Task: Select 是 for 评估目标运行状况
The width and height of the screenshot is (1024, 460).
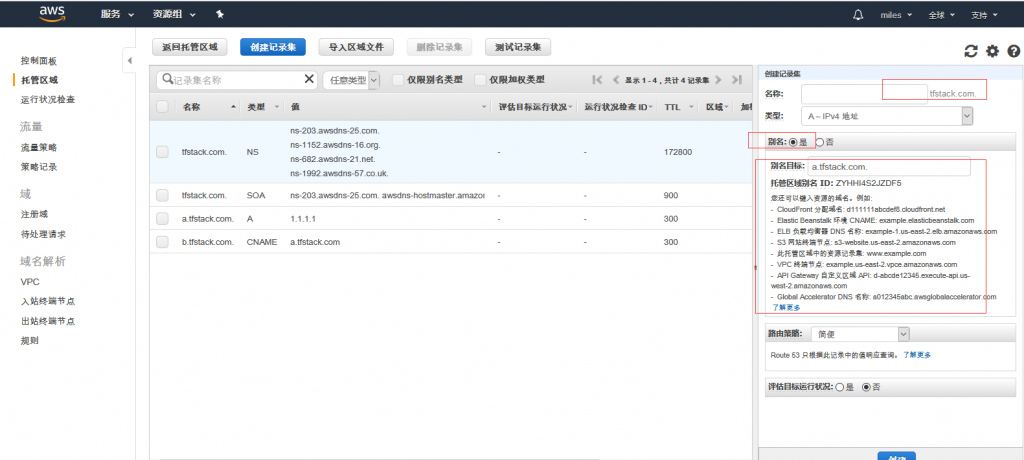Action: click(840, 387)
